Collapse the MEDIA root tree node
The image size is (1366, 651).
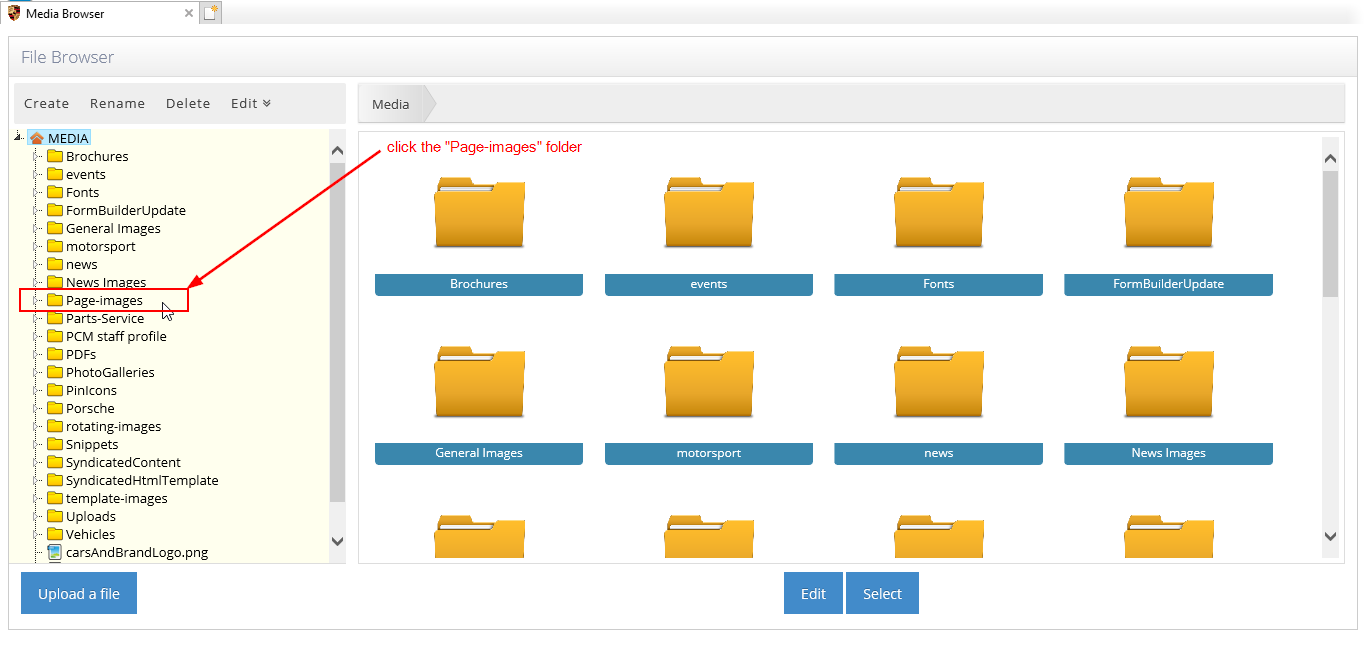click(19, 137)
